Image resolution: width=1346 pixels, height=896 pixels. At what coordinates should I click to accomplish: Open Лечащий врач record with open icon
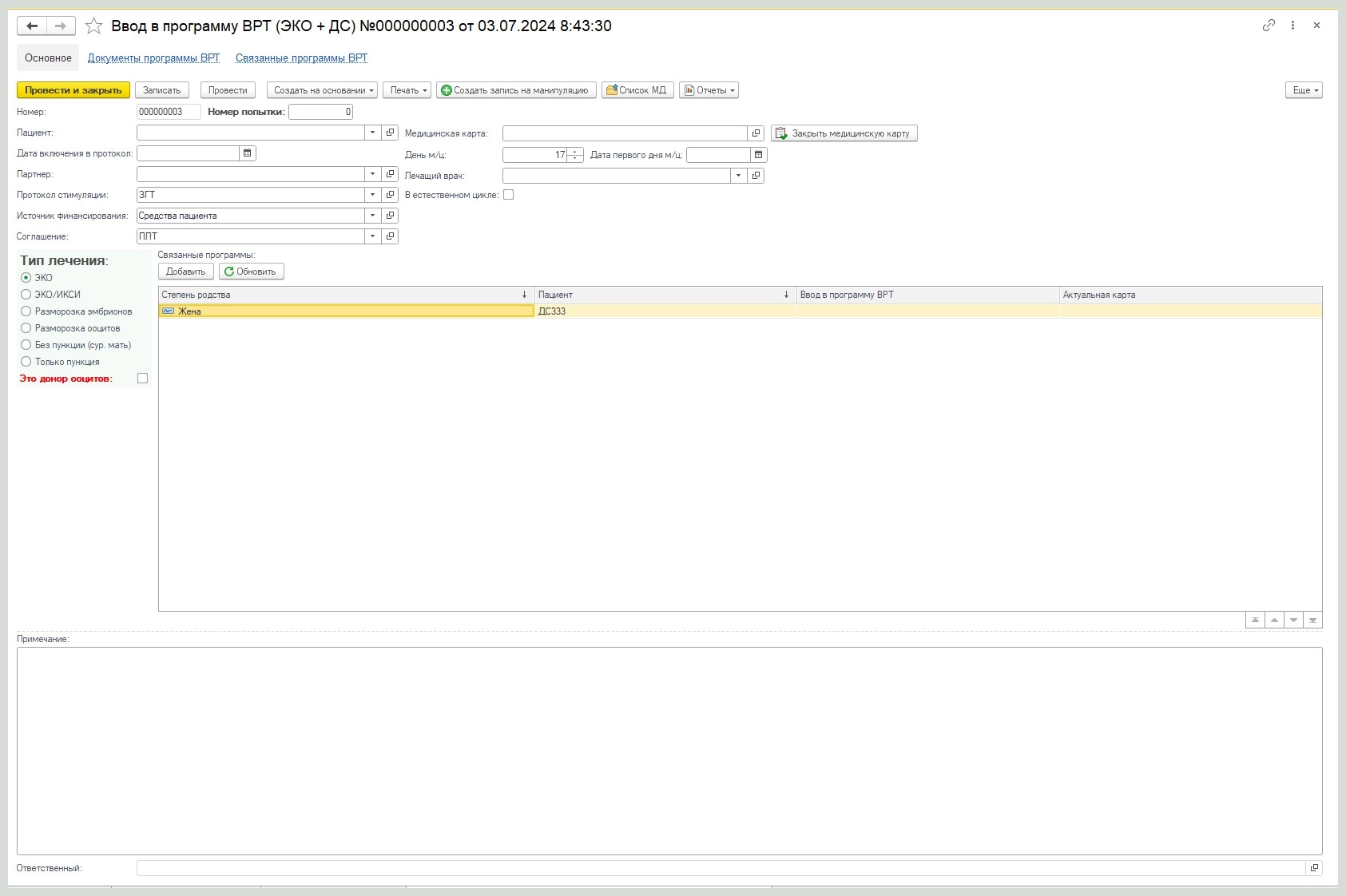(756, 176)
